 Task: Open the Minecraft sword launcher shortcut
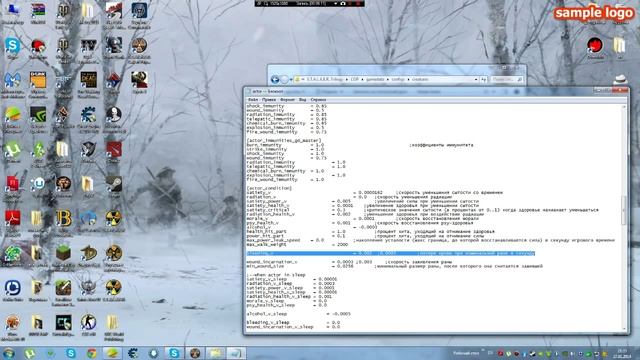pyautogui.click(x=63, y=288)
